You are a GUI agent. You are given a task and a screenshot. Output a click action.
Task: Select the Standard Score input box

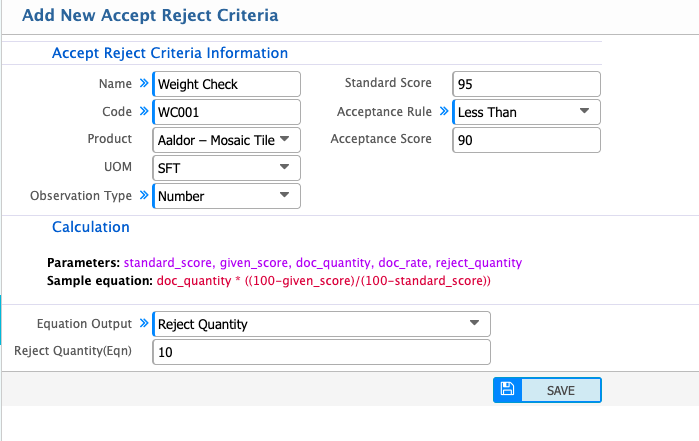[x=526, y=84]
